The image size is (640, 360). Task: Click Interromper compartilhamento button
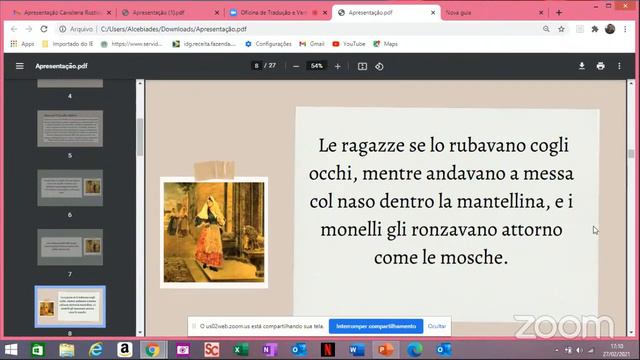tap(376, 326)
